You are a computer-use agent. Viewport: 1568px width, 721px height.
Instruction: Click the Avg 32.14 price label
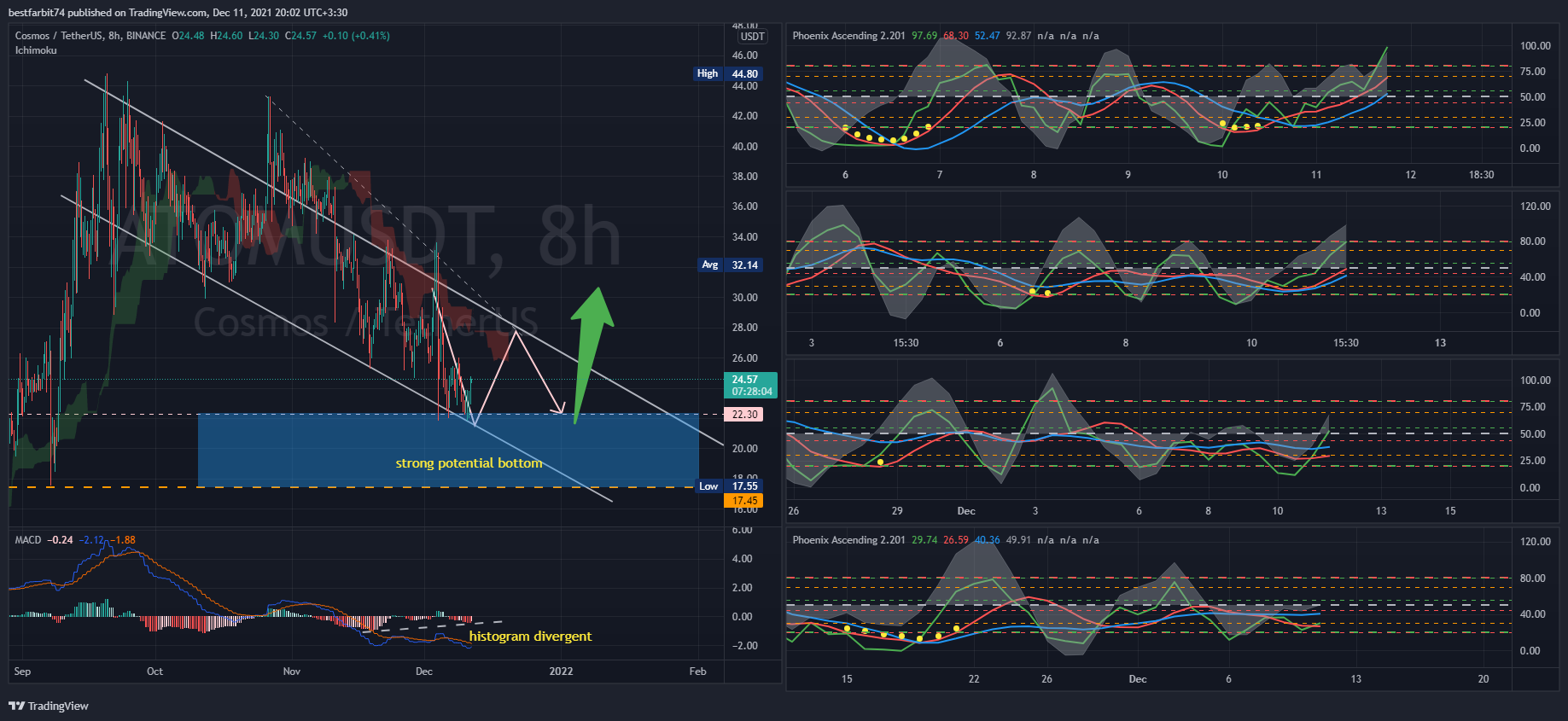point(730,265)
